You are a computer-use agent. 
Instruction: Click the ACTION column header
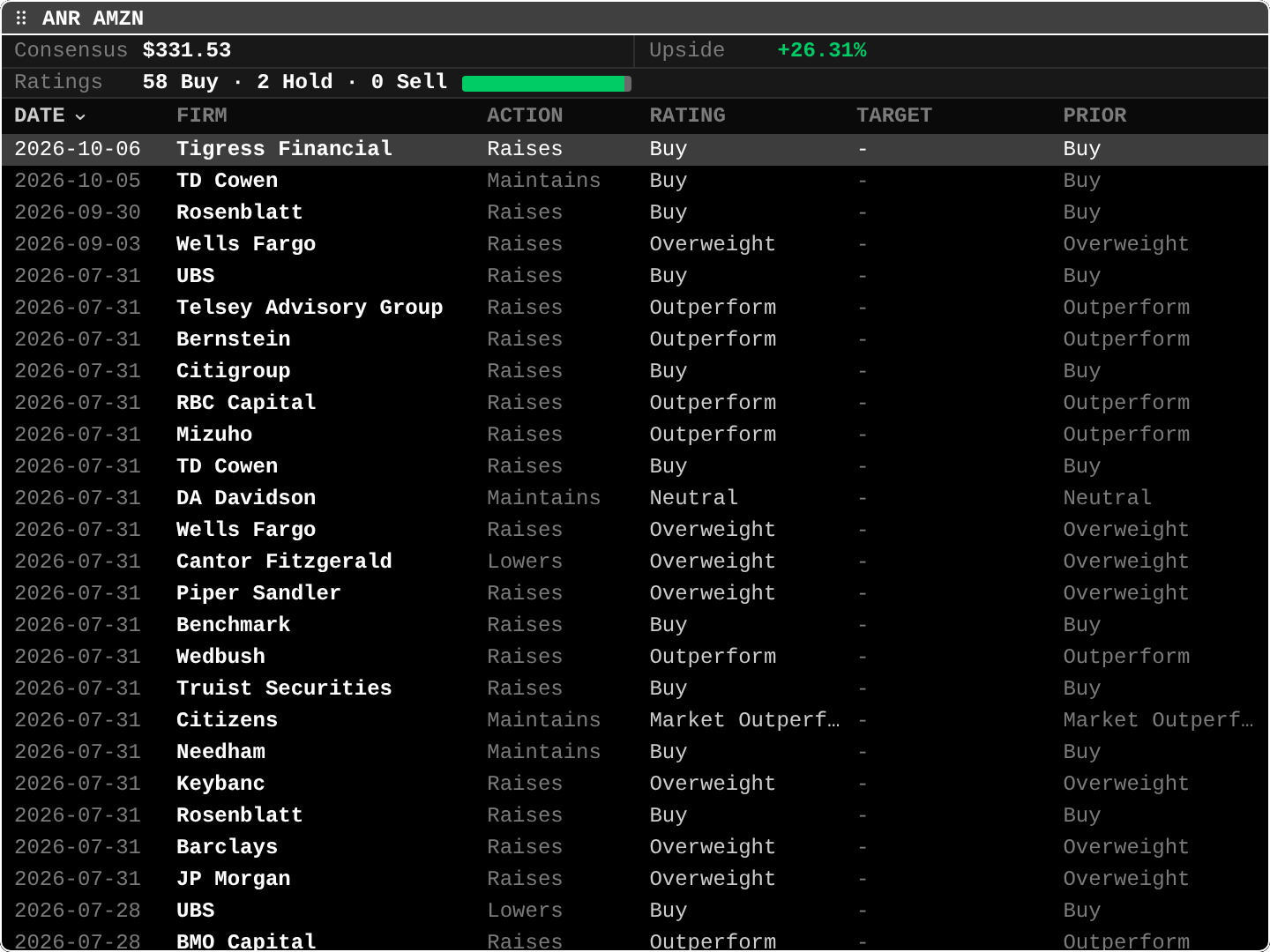525,115
